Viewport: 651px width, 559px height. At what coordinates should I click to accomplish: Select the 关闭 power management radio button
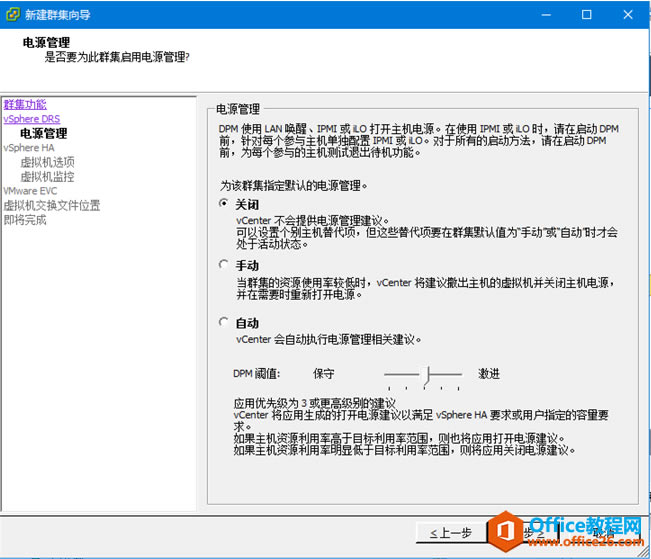click(x=224, y=203)
